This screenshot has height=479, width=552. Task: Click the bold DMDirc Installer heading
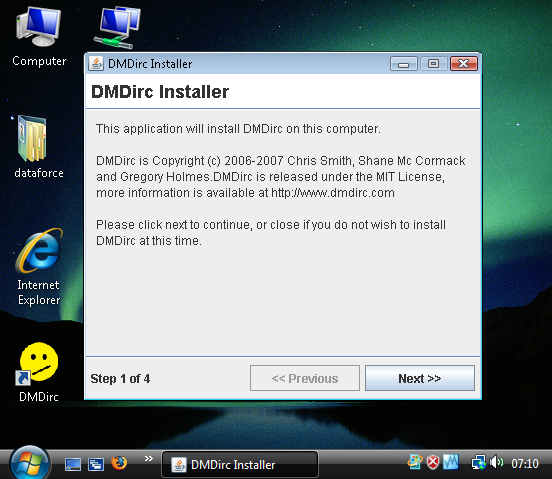[160, 92]
